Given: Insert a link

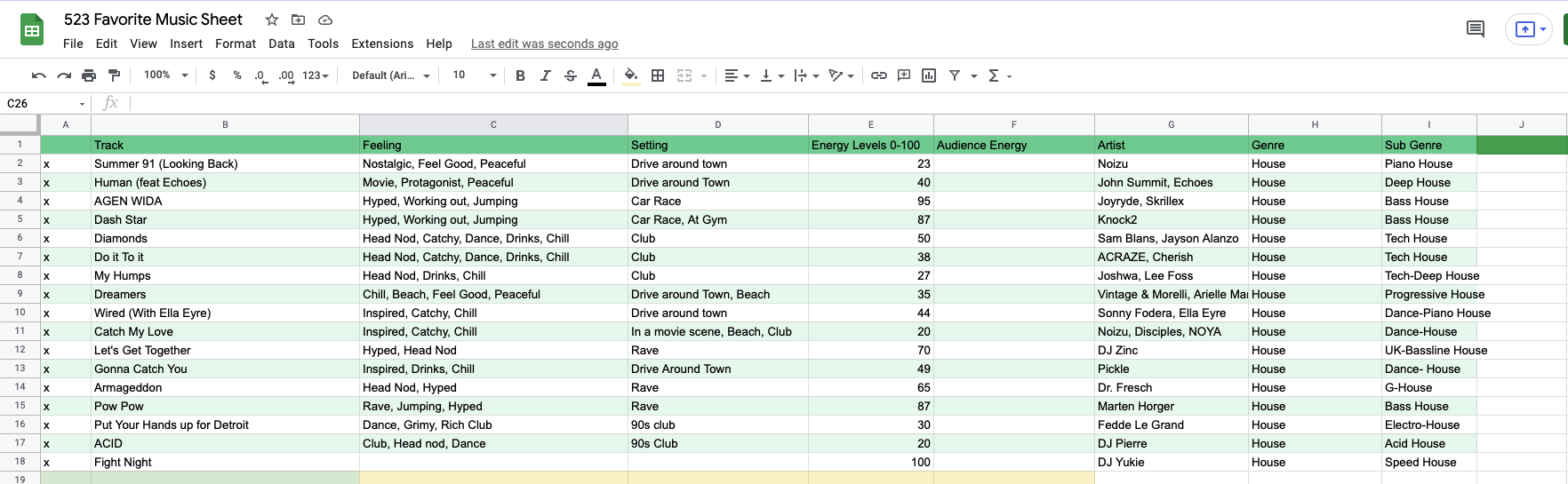Looking at the screenshot, I should pyautogui.click(x=879, y=75).
